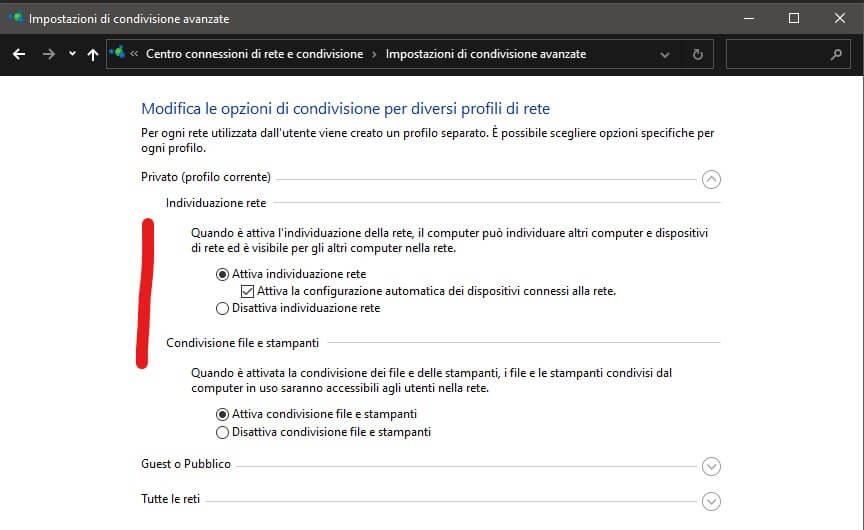Click the network icon in address bar
The width and height of the screenshot is (864, 530).
coord(119,54)
